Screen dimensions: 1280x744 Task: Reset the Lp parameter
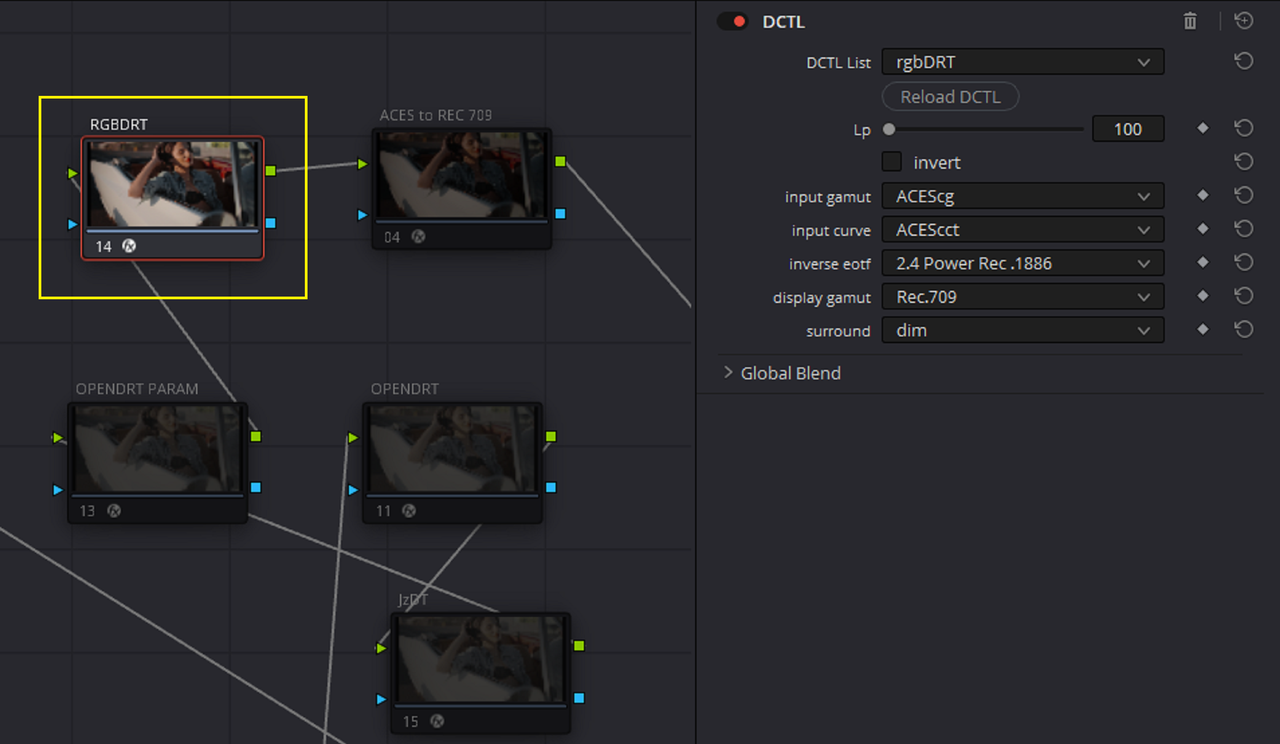point(1244,129)
